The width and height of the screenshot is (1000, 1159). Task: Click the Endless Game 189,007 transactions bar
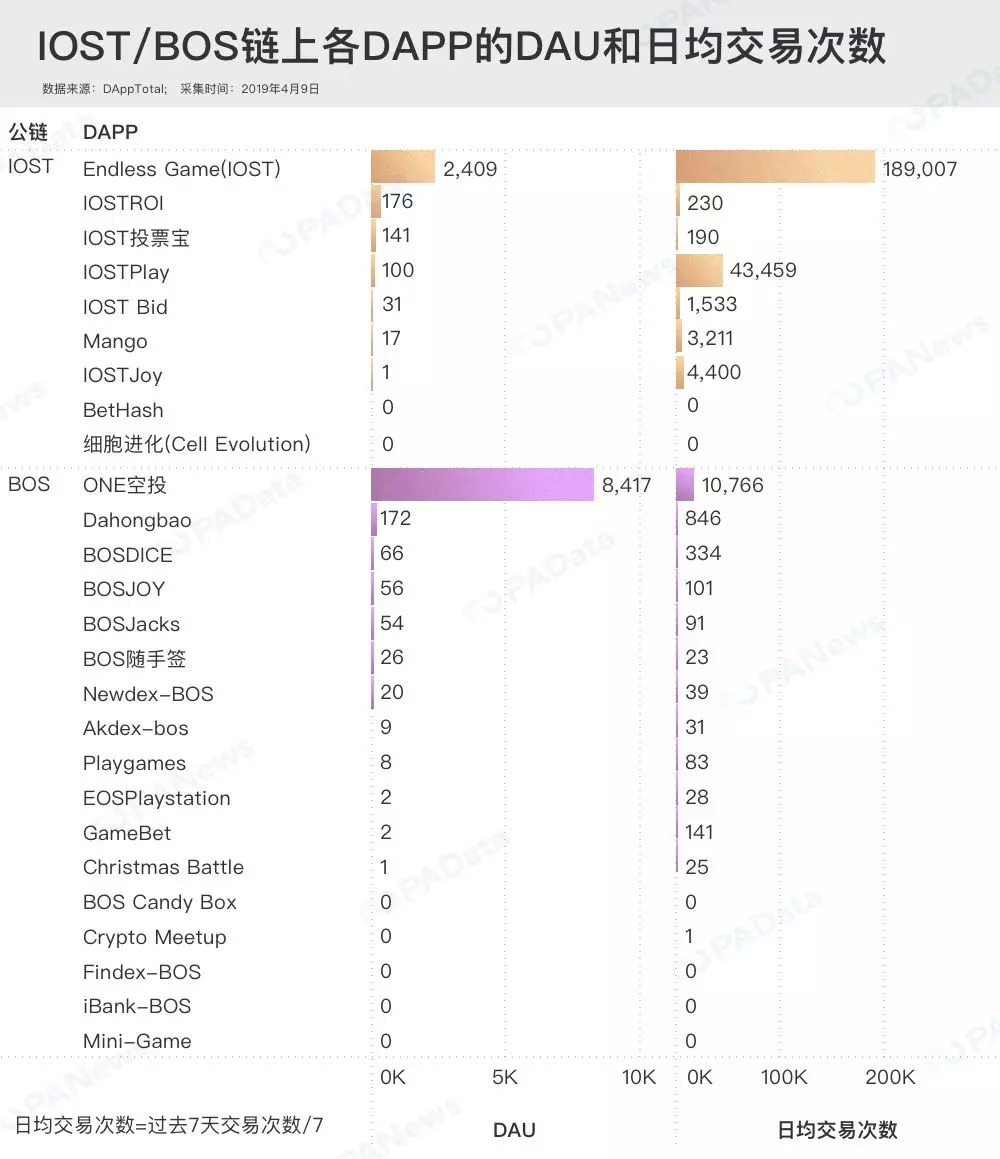tap(775, 167)
